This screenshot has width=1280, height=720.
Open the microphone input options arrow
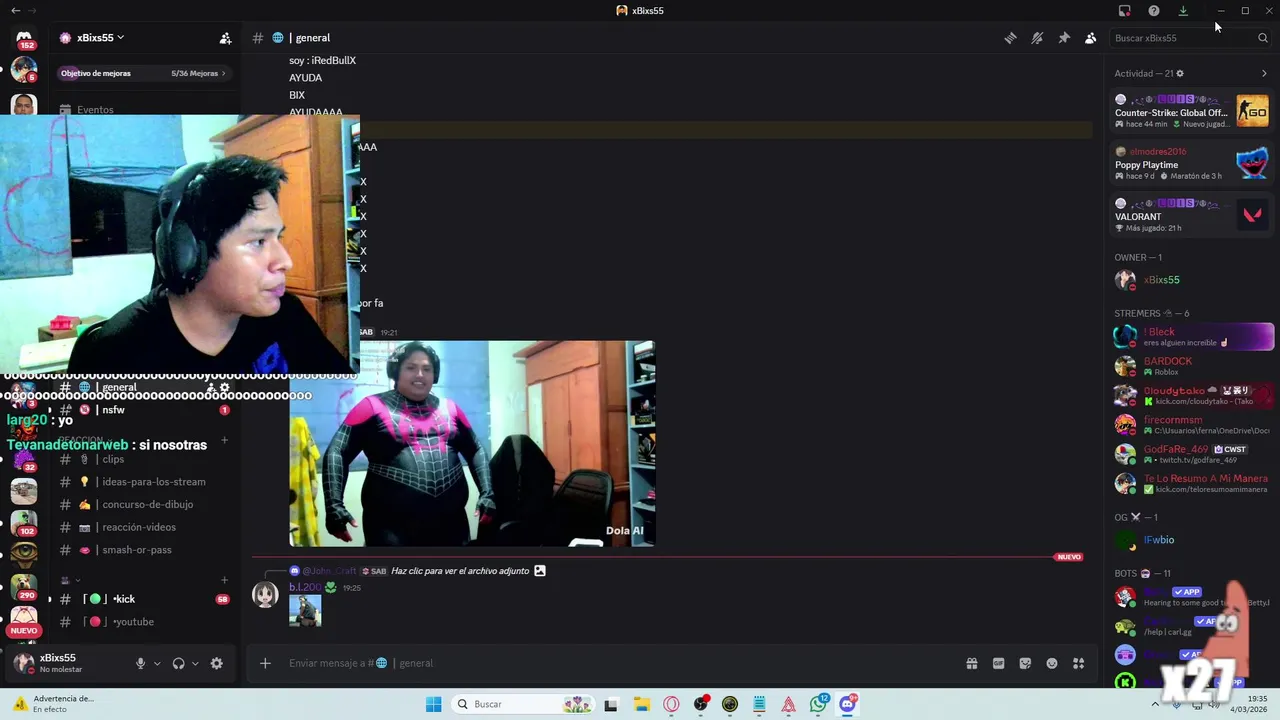(156, 663)
